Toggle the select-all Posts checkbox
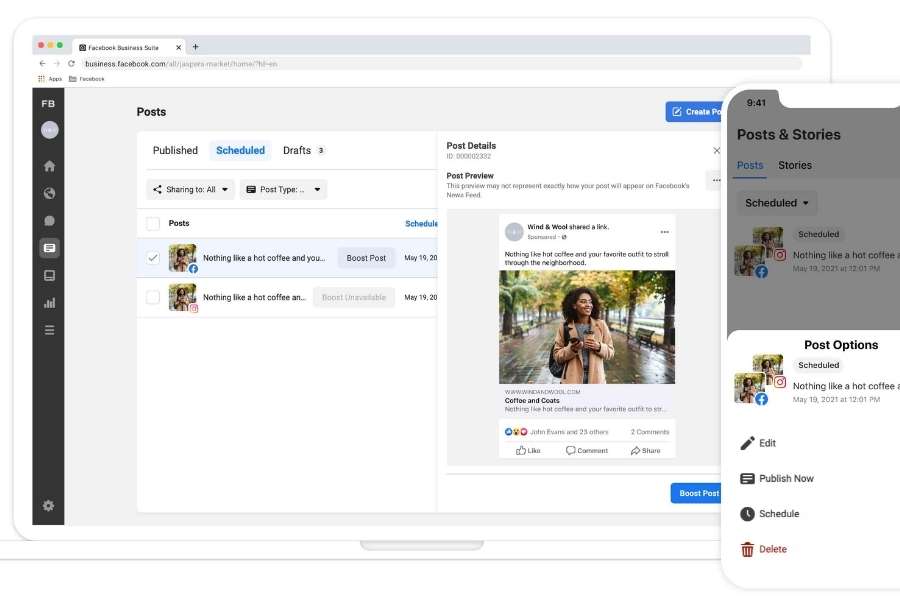The image size is (900, 600). click(153, 223)
